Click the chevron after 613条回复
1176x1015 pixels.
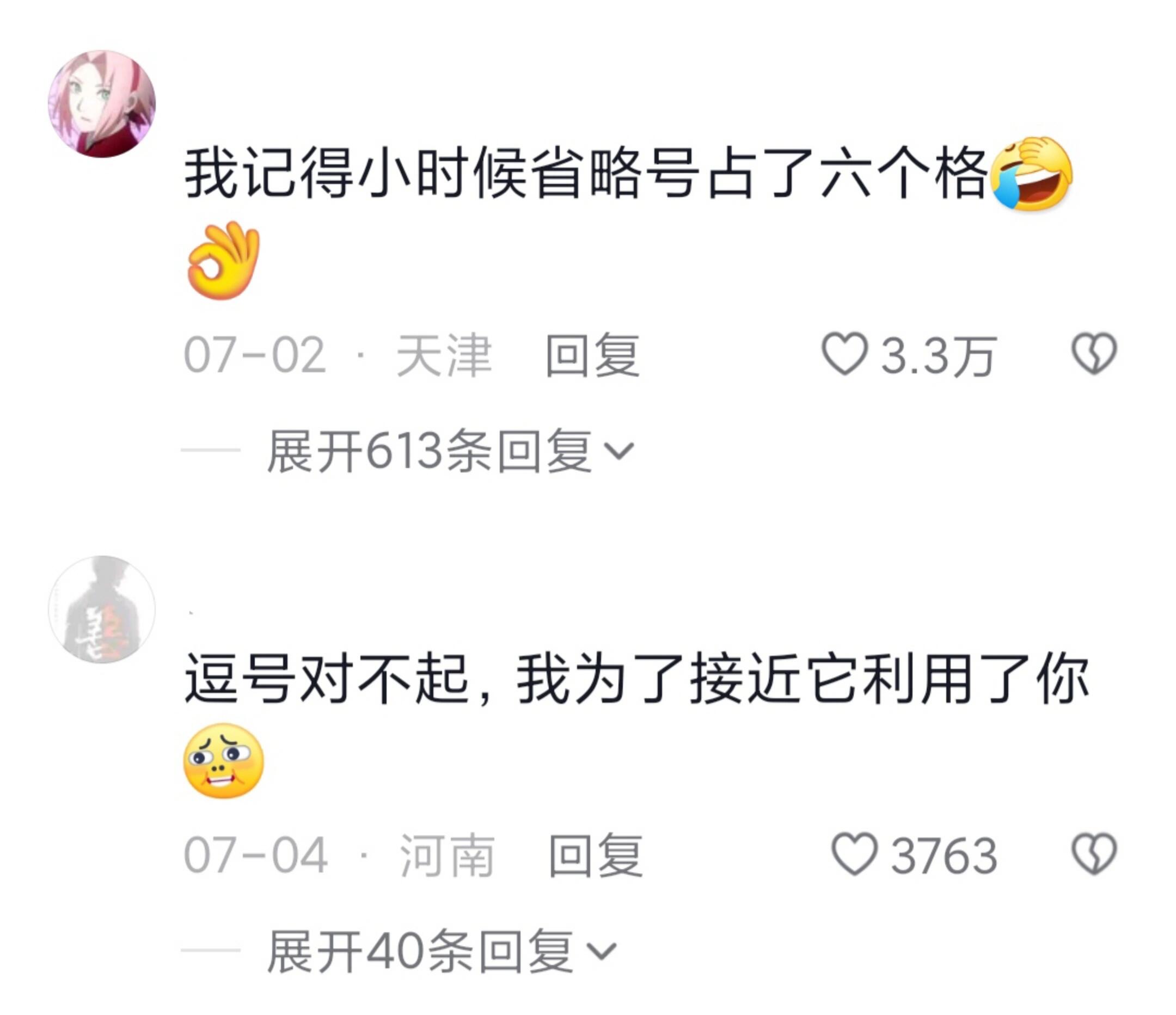click(x=618, y=452)
